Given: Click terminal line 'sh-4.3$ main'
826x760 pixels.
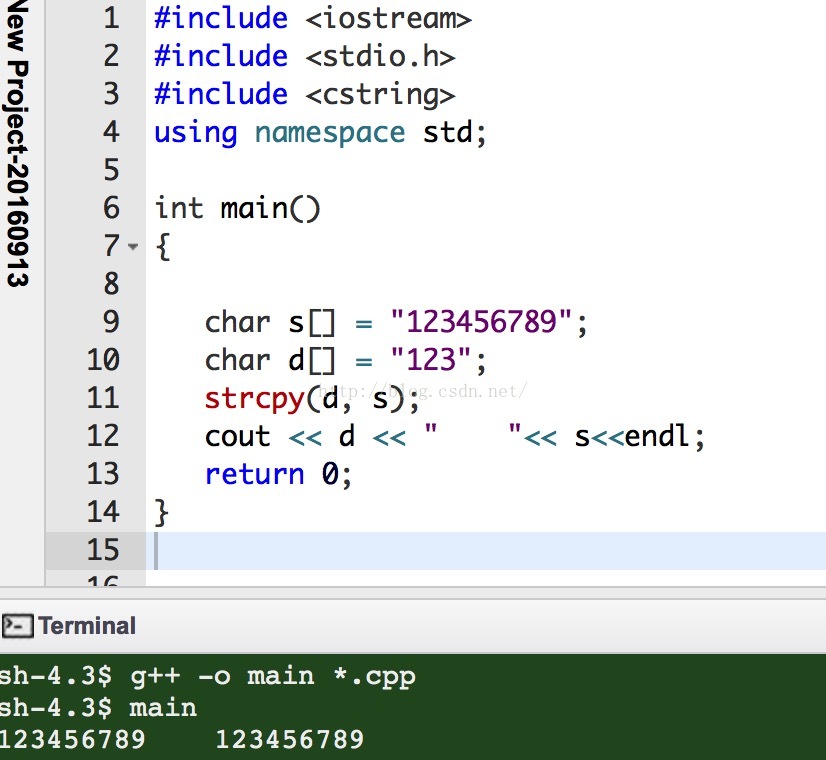Looking at the screenshot, I should point(98,708).
